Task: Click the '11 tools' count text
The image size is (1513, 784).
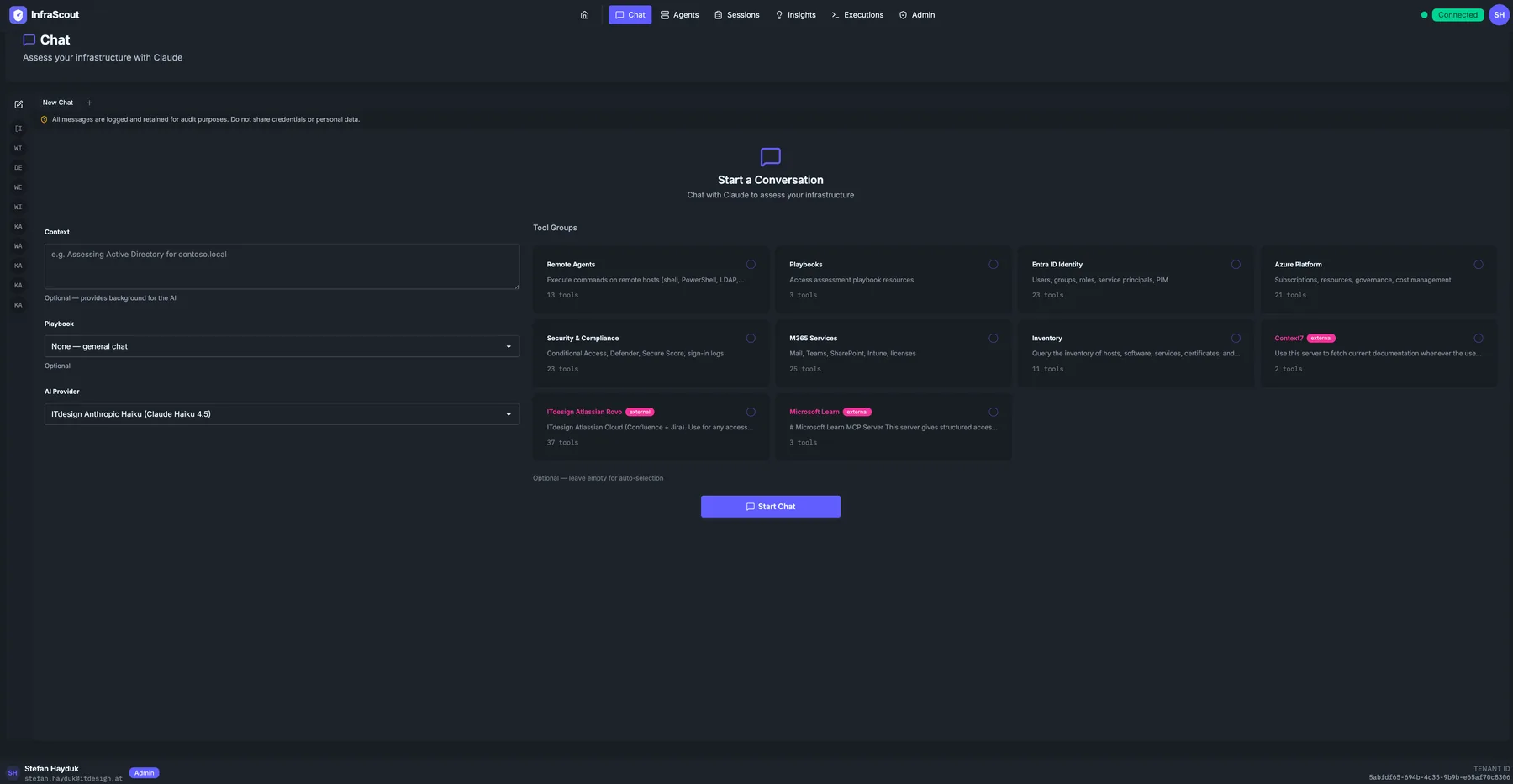Action: (x=1047, y=369)
